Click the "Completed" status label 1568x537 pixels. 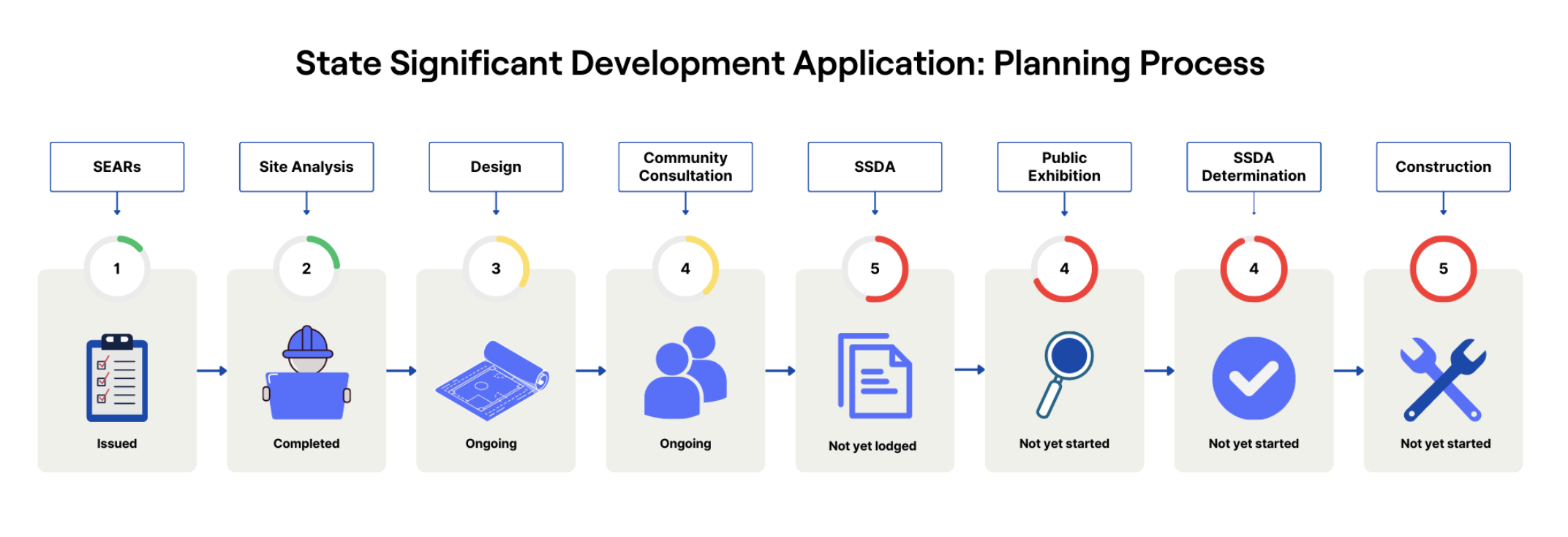tap(306, 443)
